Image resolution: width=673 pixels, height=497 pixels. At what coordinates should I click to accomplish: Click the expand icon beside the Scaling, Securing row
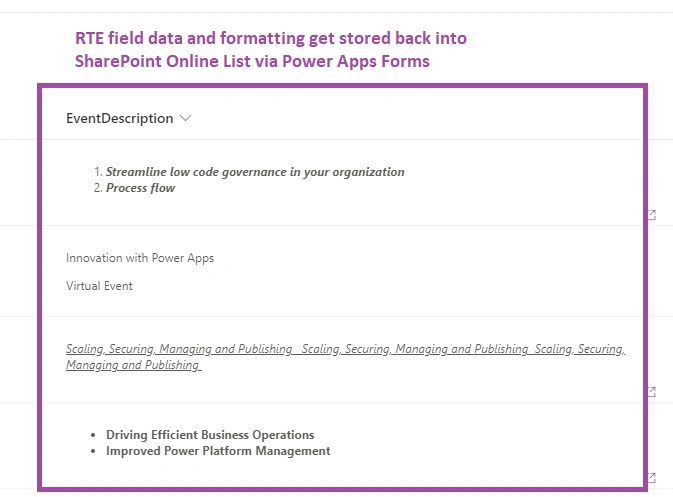pyautogui.click(x=652, y=391)
